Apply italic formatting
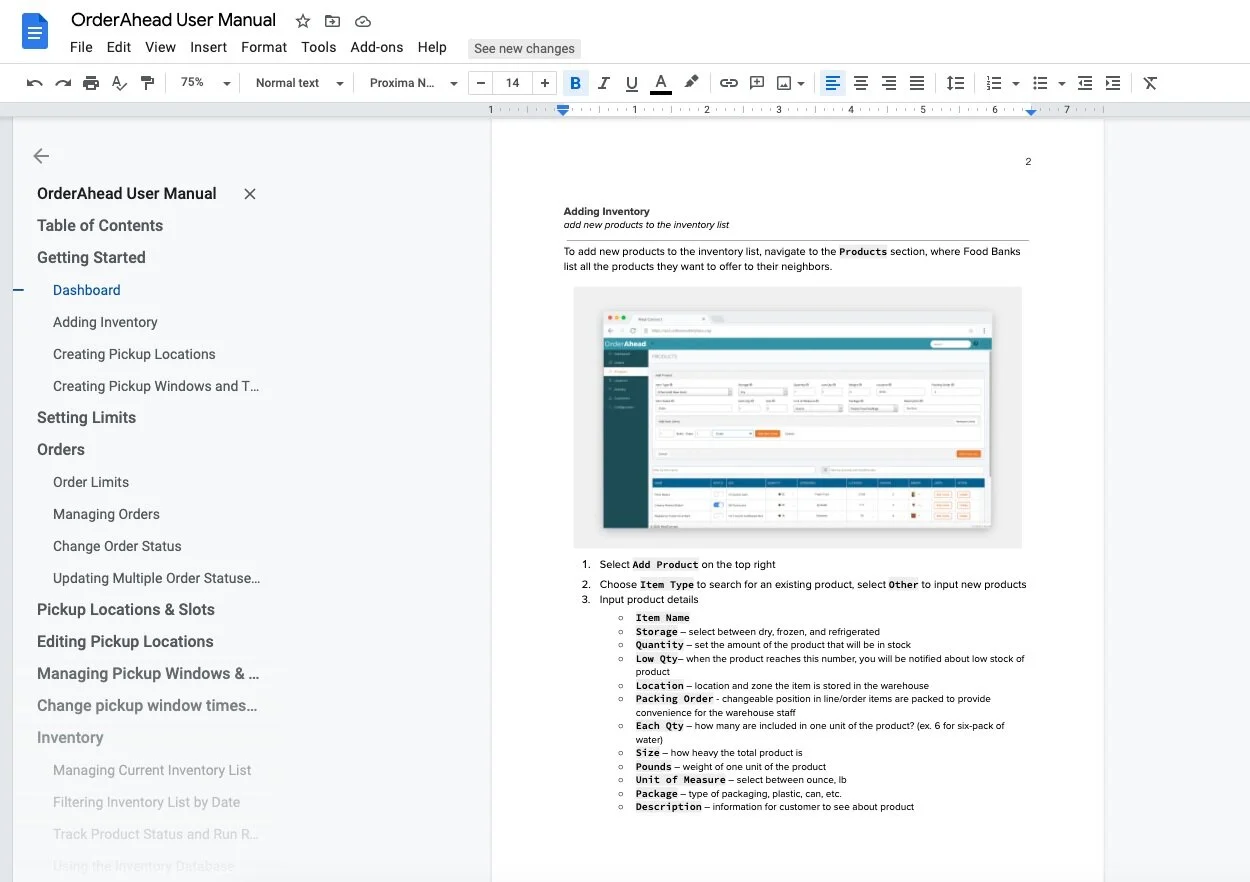1250x882 pixels. 603,83
